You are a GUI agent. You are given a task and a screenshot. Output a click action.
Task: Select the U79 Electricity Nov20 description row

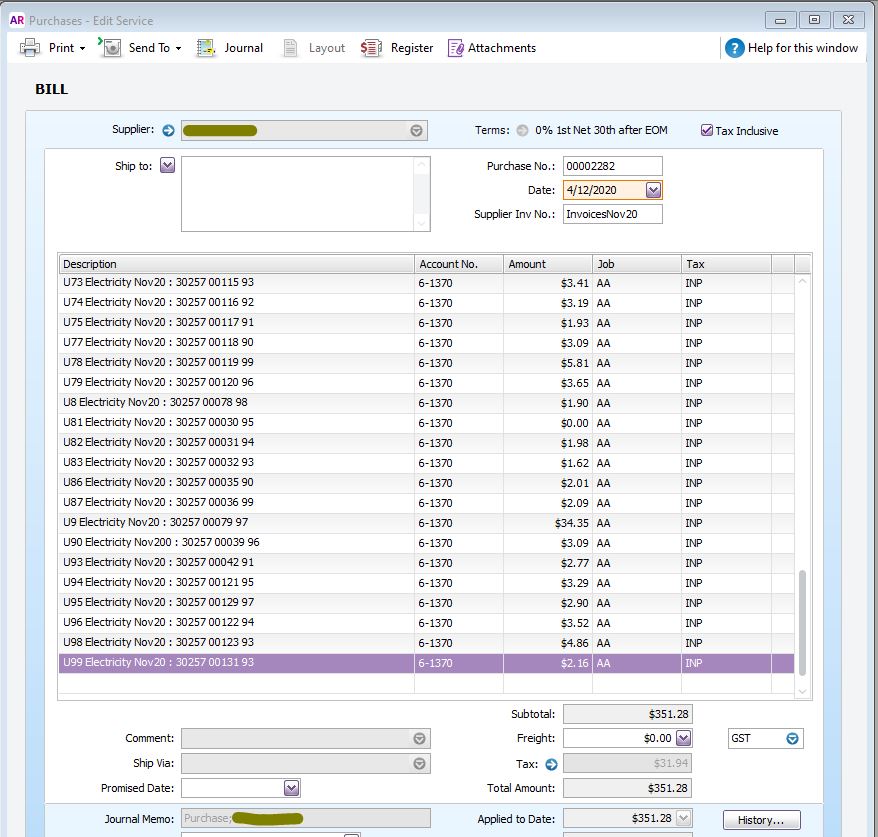tap(236, 383)
